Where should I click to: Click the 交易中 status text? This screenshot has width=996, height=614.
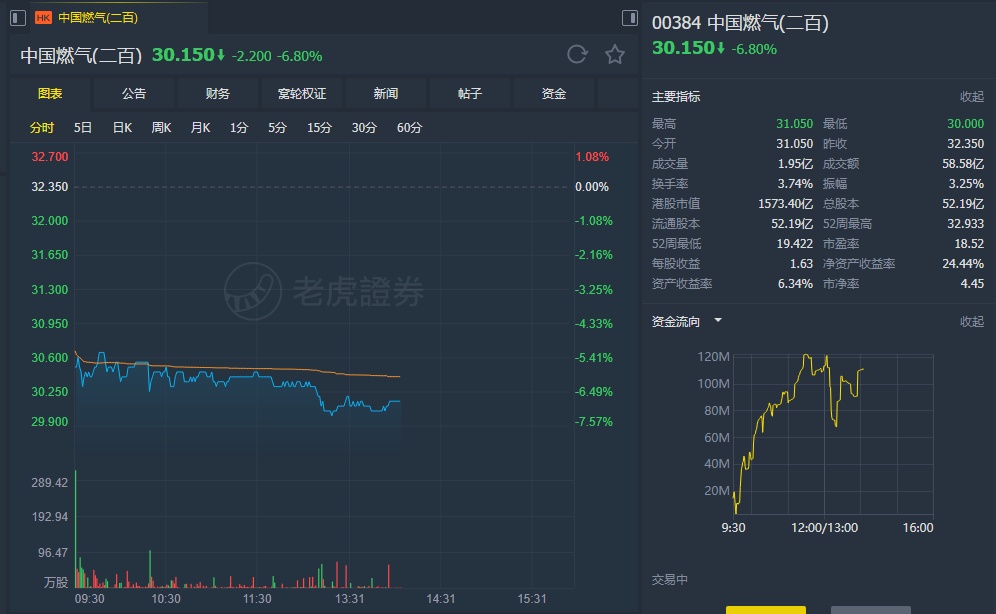[670, 580]
